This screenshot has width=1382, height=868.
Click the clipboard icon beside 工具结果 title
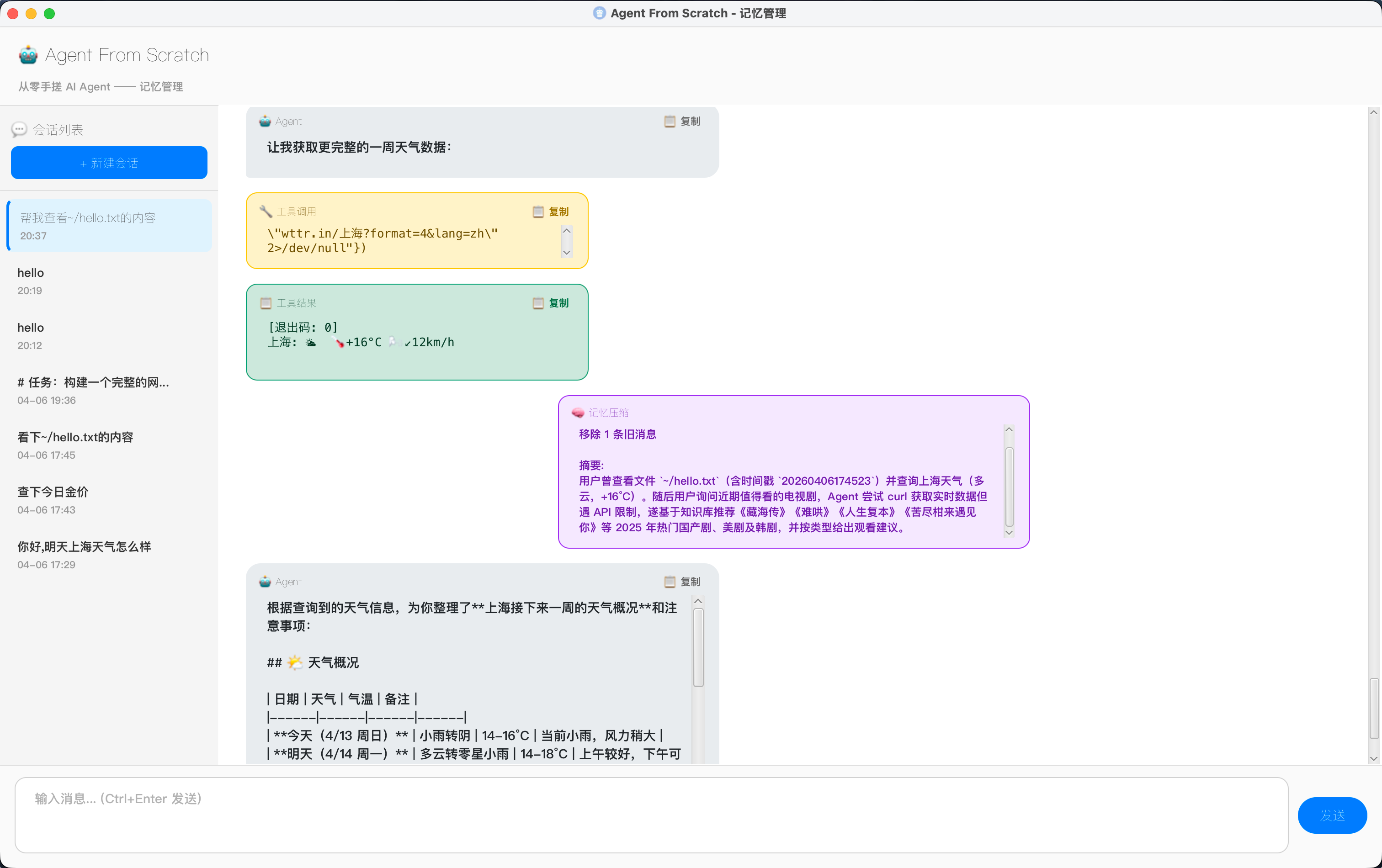coord(266,303)
